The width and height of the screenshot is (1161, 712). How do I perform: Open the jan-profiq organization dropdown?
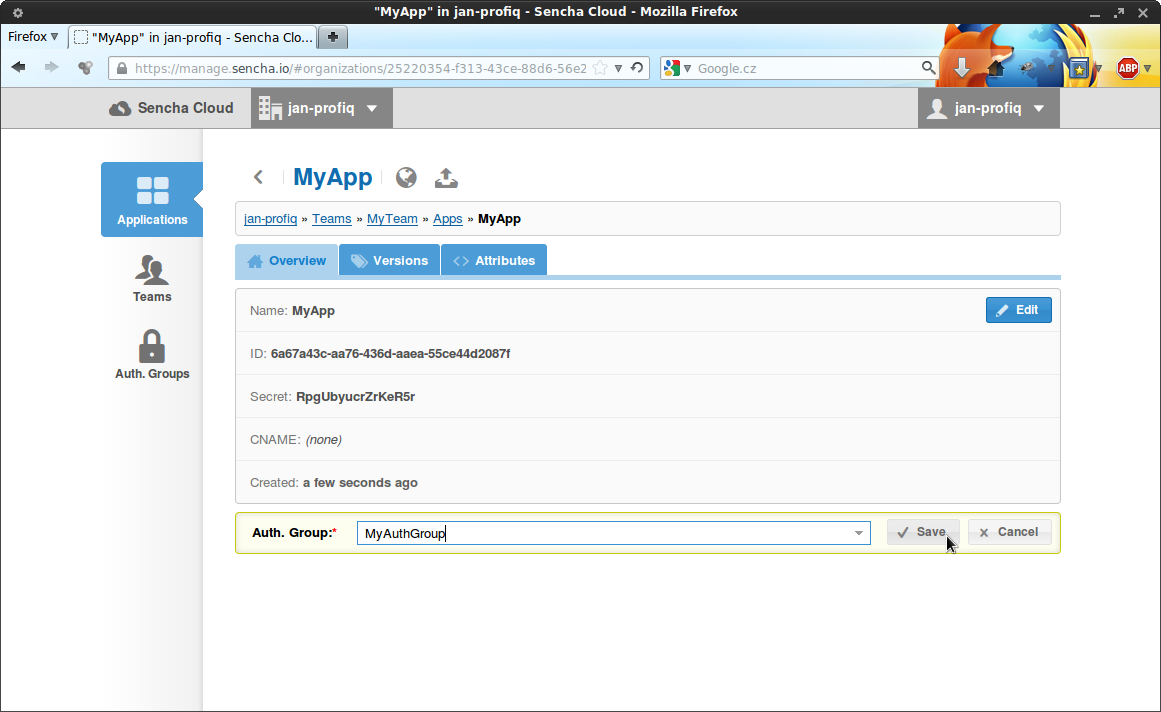click(318, 108)
